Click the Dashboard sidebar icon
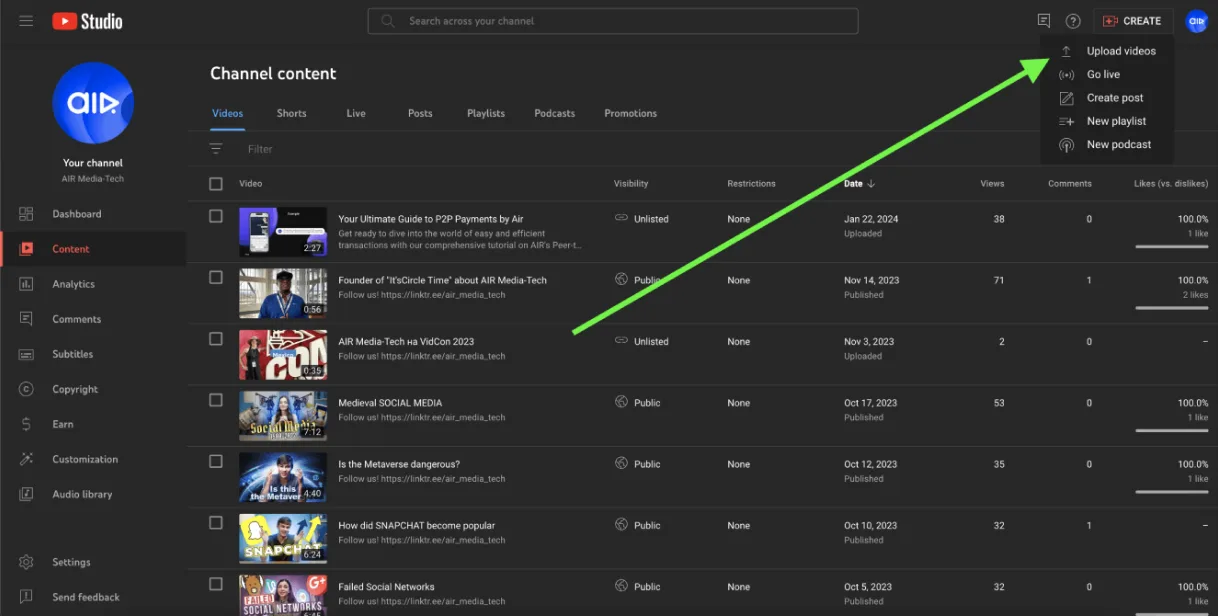 point(27,214)
